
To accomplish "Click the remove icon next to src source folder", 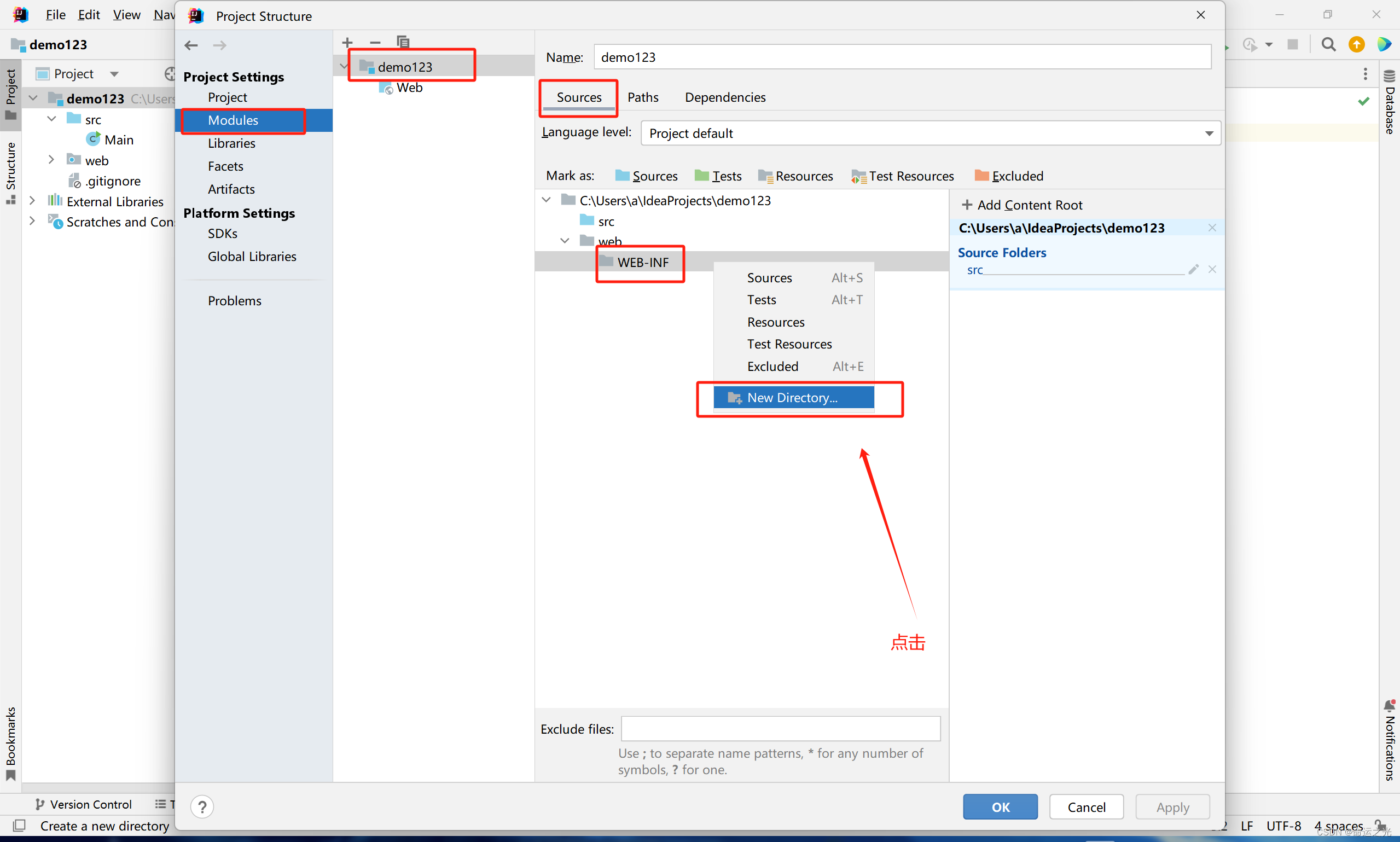I will [x=1213, y=270].
